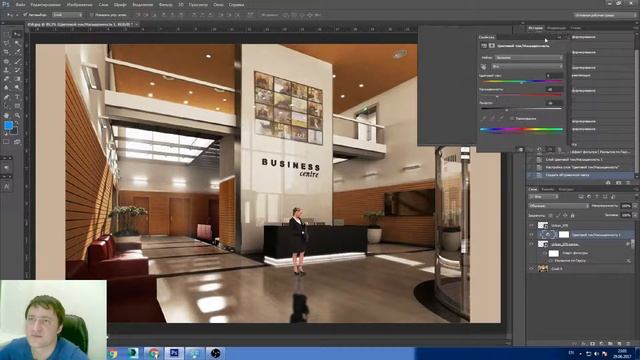The image size is (640, 360).
Task: Toggle the Автовыбор checkbox in options bar
Action: 25,15
